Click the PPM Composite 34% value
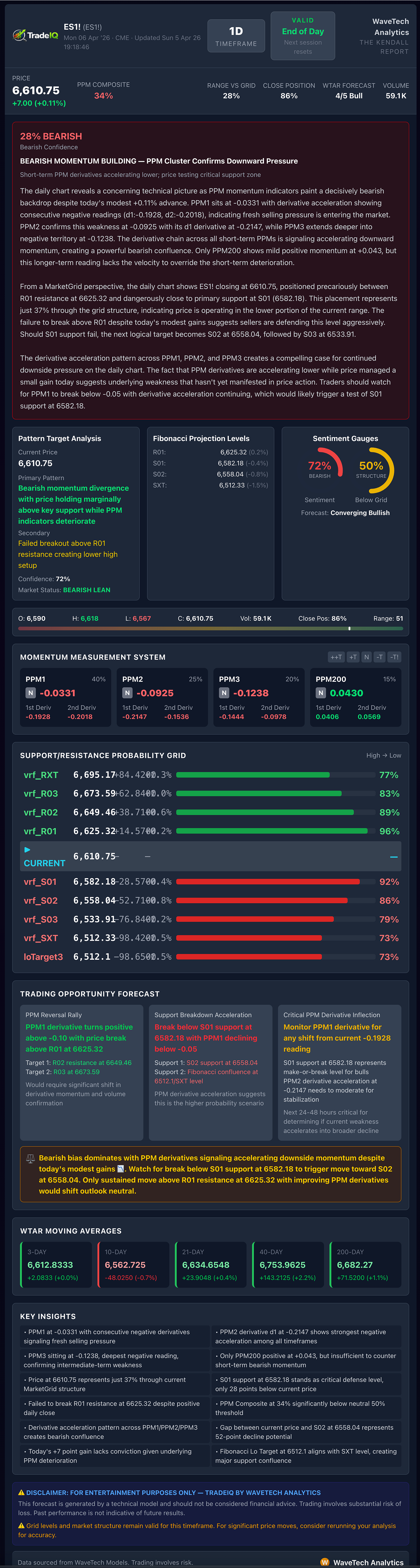Screen dimensions: 420x1568 [104, 95]
